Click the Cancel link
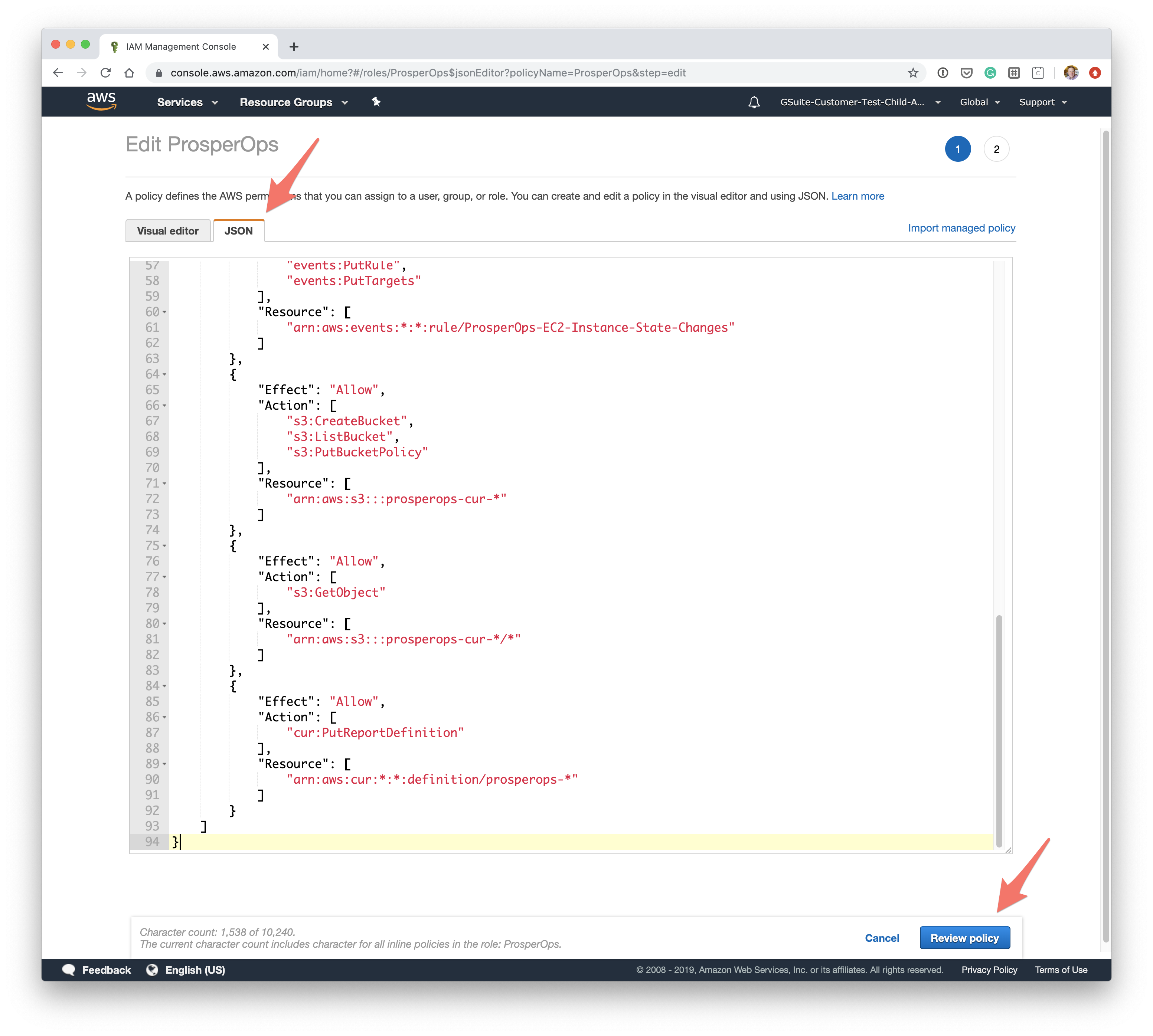 pos(882,938)
